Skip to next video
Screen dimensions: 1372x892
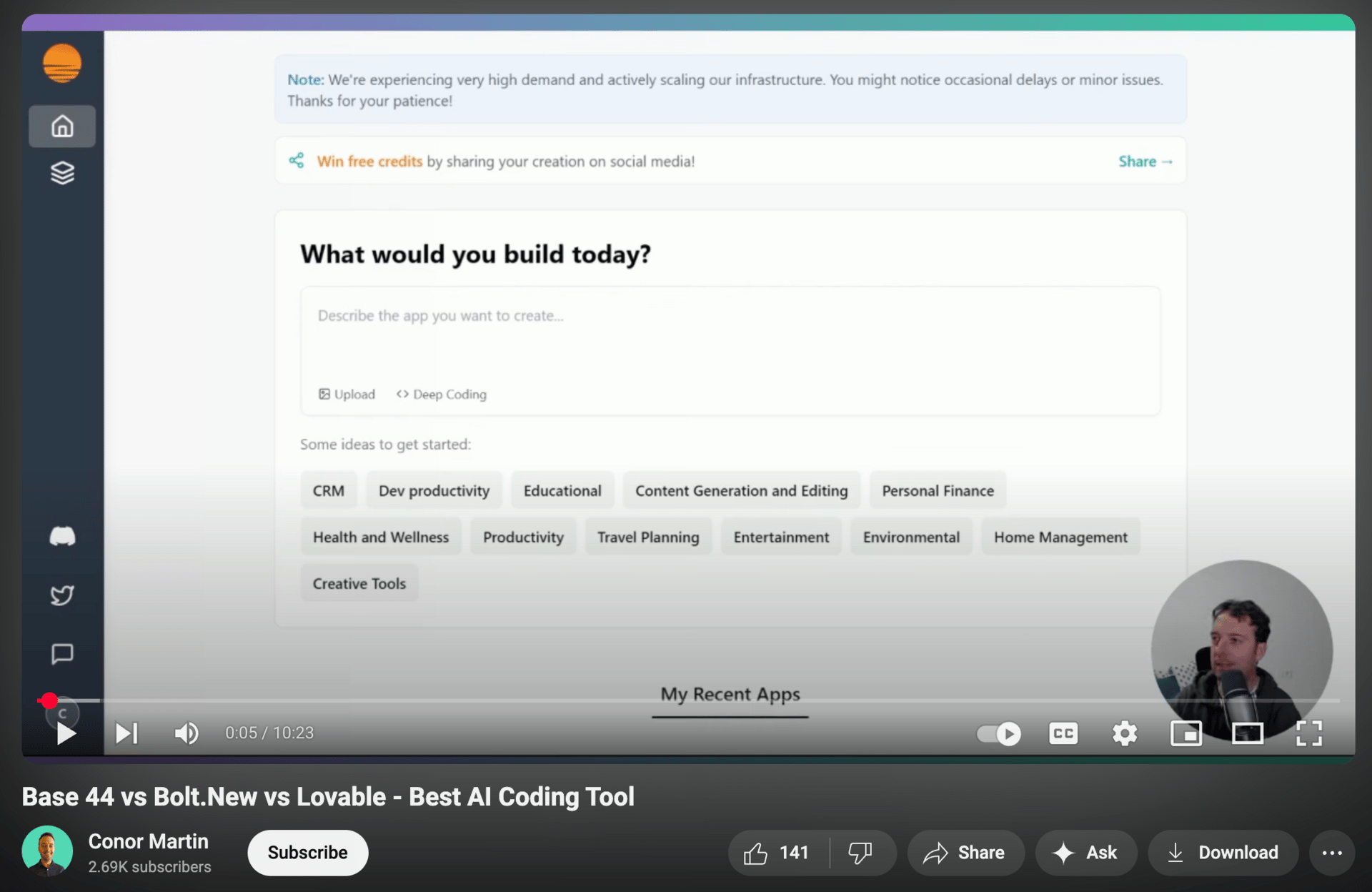[x=126, y=733]
